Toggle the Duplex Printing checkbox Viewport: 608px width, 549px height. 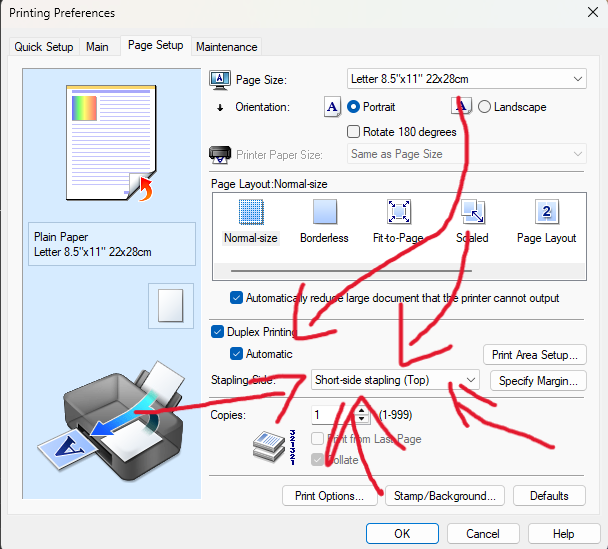point(218,332)
